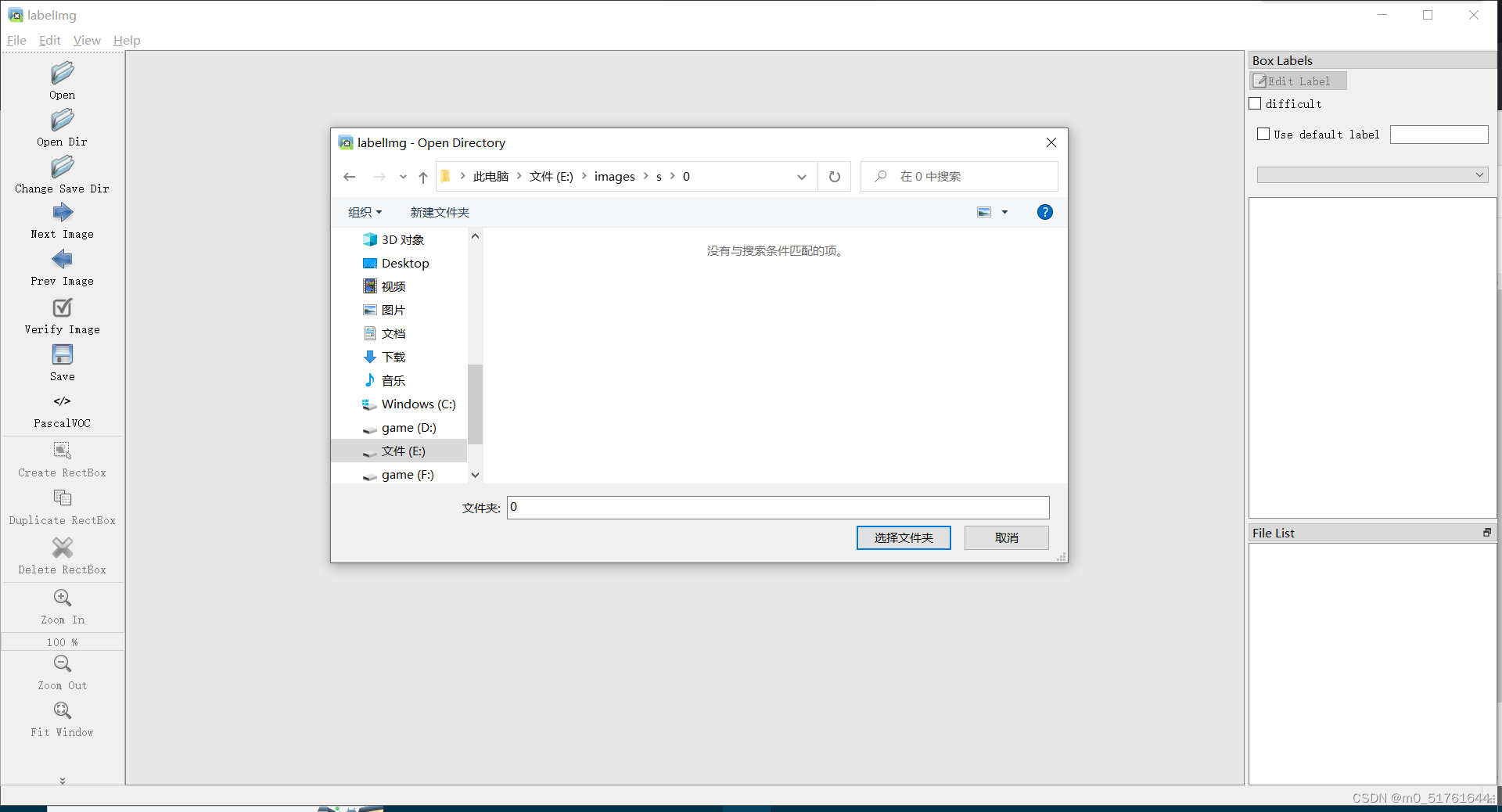This screenshot has height=812, width=1502.
Task: Click the Zoom In magnifier
Action: pos(63,598)
